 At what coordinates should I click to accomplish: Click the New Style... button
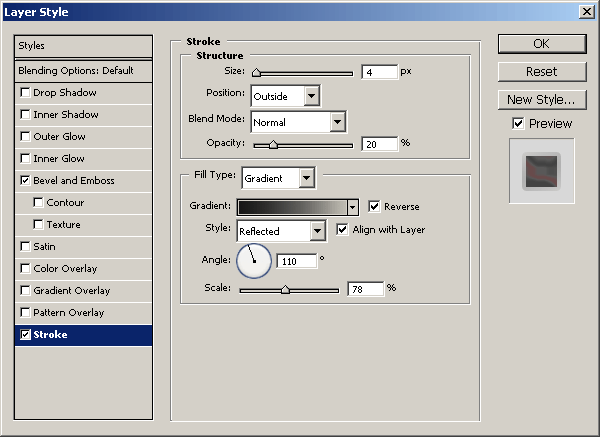pos(541,99)
